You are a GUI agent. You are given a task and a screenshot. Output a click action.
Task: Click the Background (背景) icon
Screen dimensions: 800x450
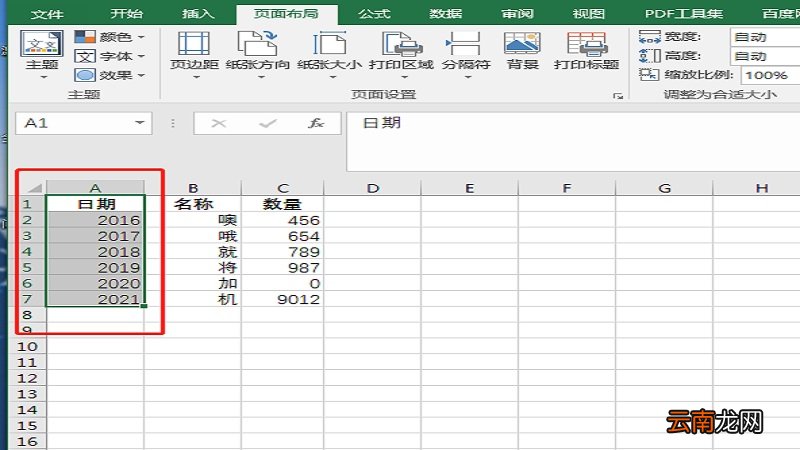(522, 43)
